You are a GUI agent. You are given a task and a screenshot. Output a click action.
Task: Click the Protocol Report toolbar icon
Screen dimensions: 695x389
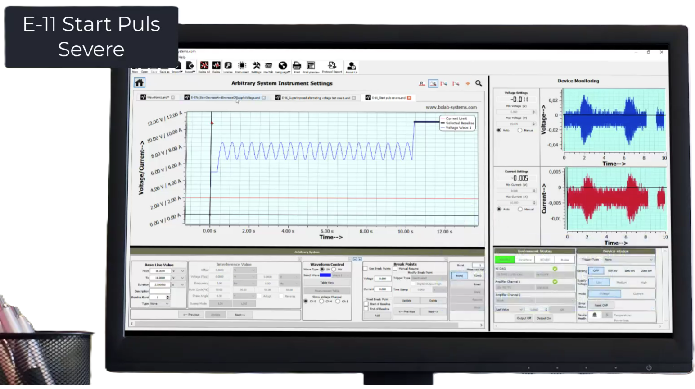coord(332,66)
